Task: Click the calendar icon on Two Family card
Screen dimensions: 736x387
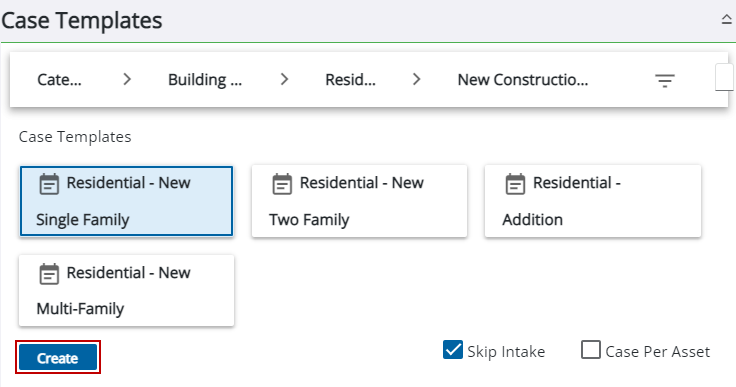Action: pyautogui.click(x=282, y=184)
